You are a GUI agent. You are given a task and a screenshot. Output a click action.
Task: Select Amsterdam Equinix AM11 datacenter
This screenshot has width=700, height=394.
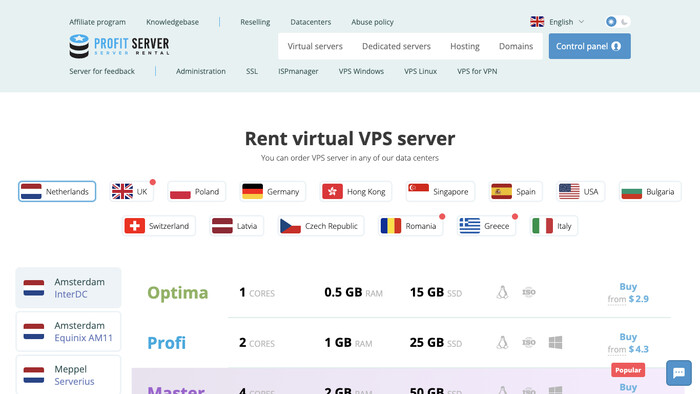tap(68, 332)
